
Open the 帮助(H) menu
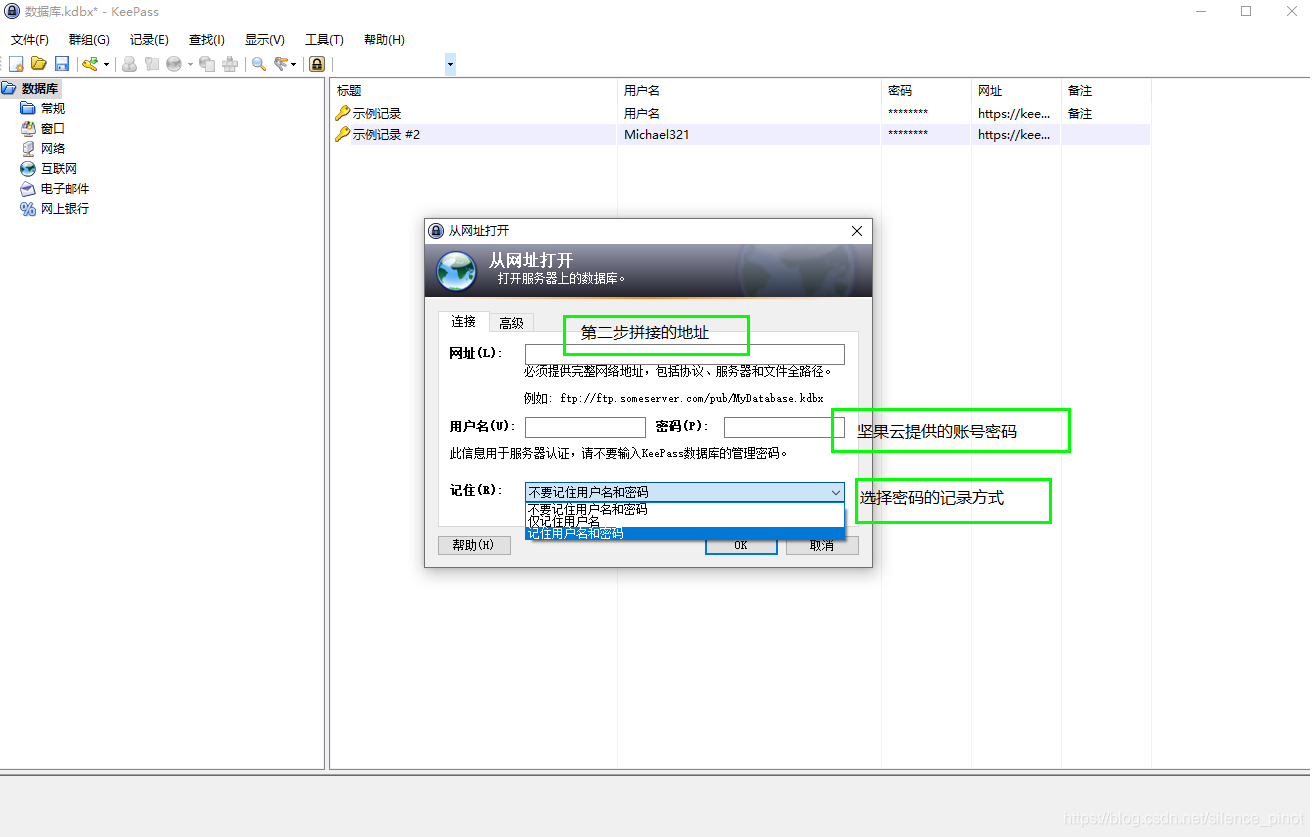coord(384,40)
